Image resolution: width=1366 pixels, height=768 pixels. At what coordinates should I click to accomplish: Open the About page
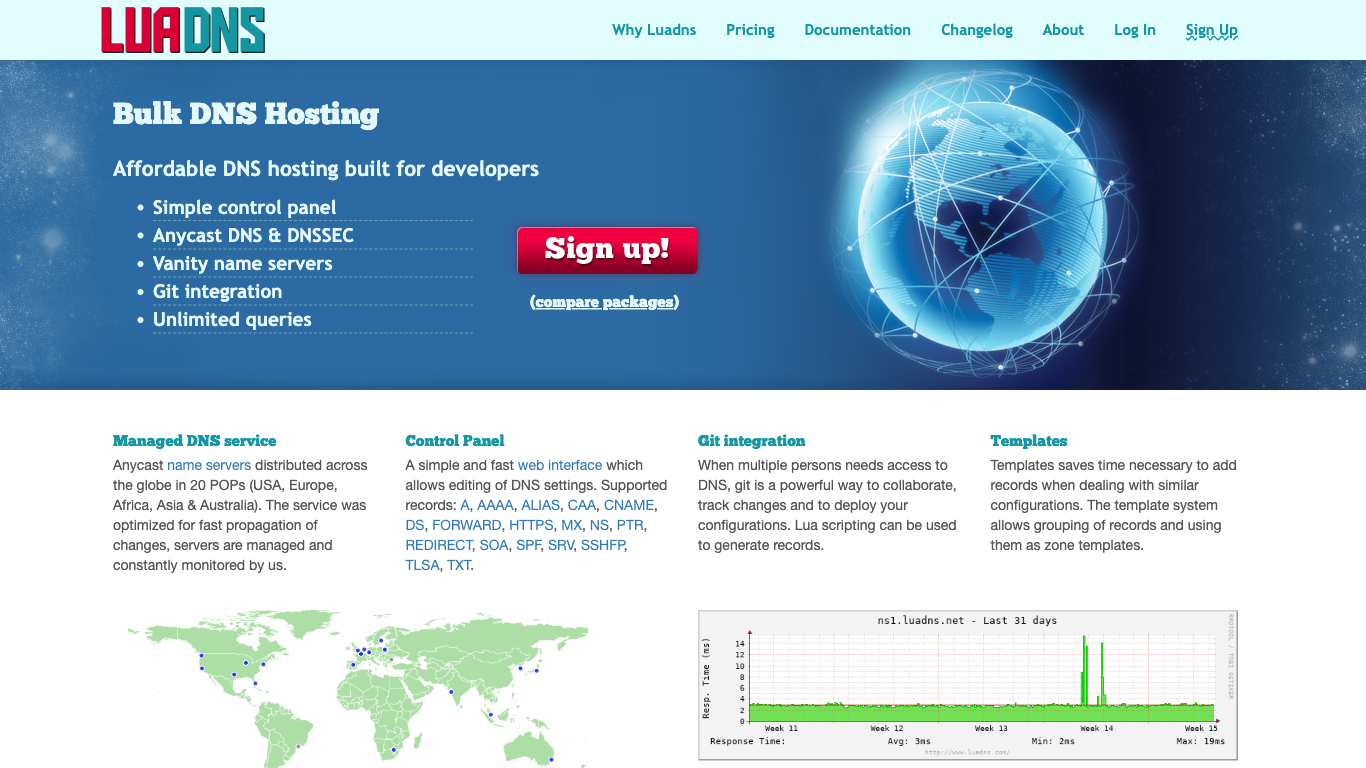pos(1063,30)
